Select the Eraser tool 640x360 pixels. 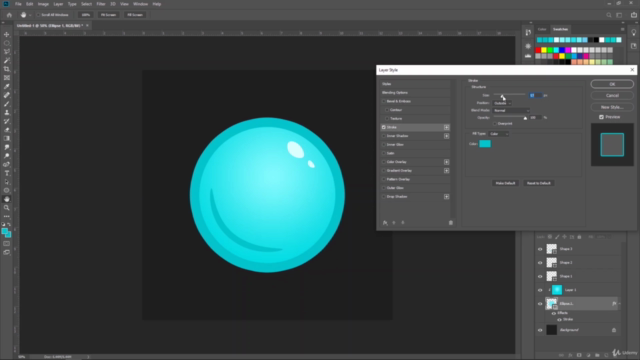tap(7, 130)
